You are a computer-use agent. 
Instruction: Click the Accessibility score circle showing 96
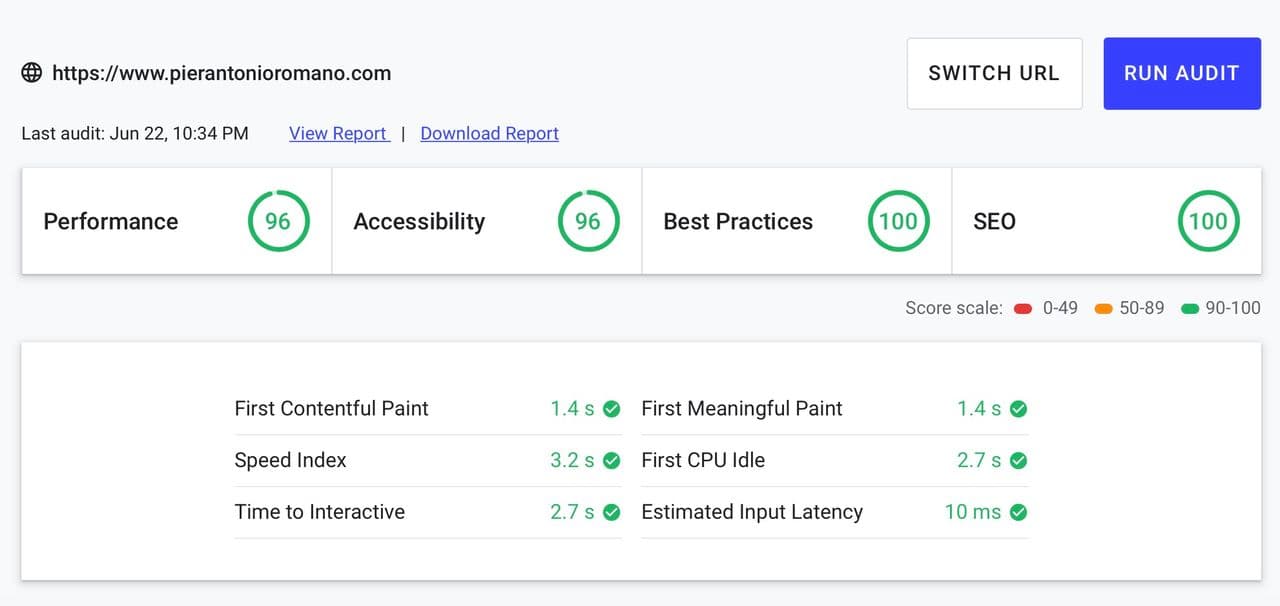pos(588,221)
